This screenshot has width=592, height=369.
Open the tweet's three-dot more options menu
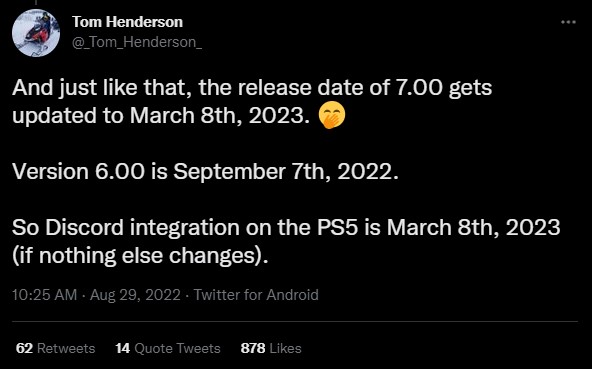568,22
